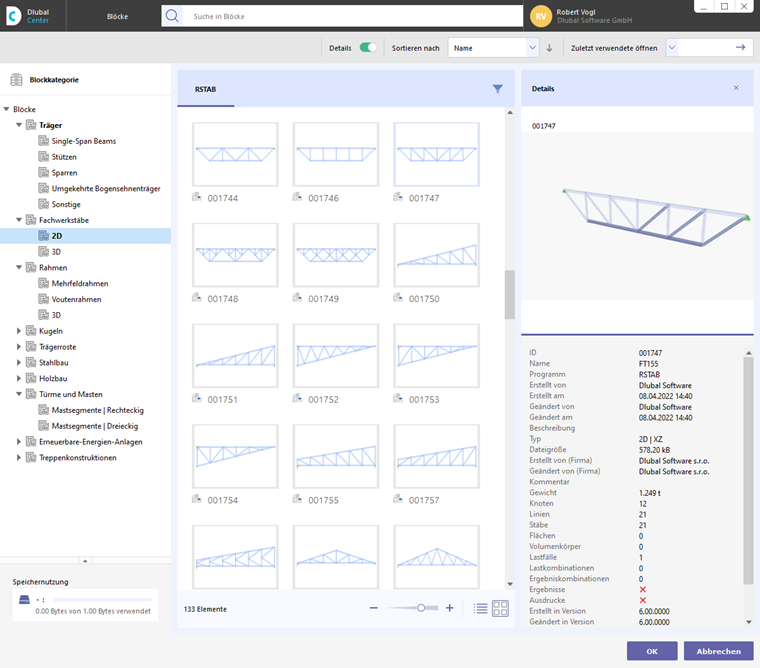This screenshot has height=668, width=760.
Task: Click the storage drive icon under Speichernutzung
Action: click(24, 600)
